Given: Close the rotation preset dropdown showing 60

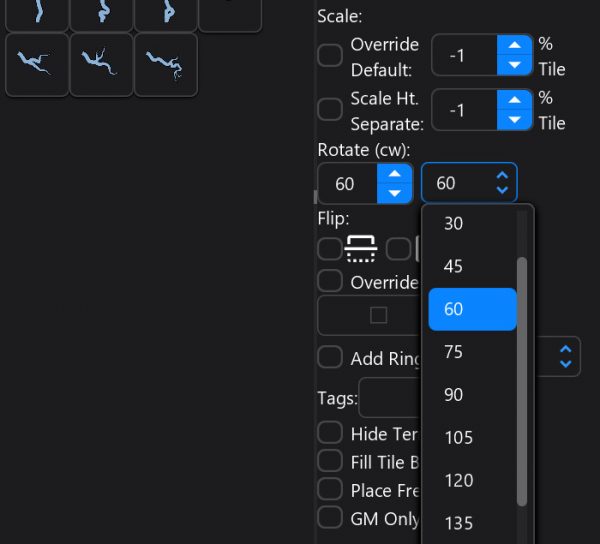Looking at the screenshot, I should click(469, 183).
